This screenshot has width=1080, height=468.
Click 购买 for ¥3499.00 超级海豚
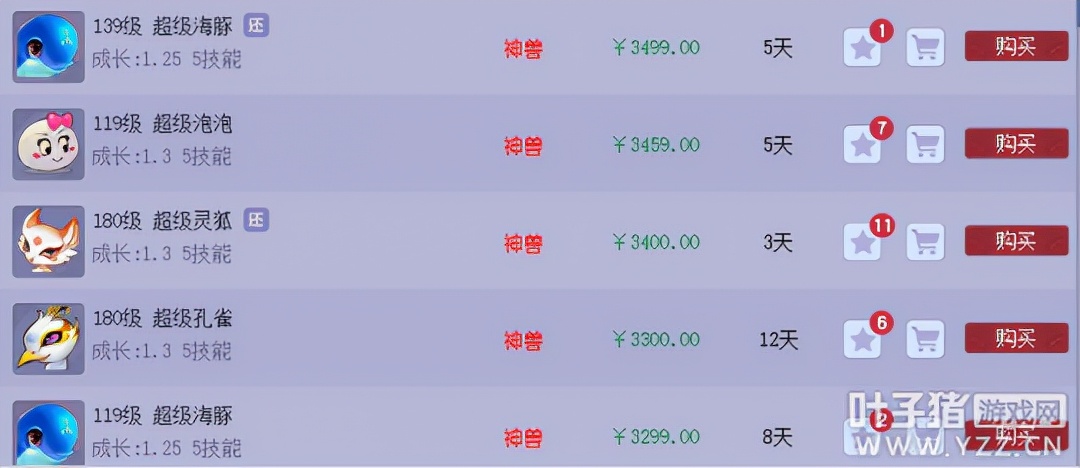click(1016, 47)
